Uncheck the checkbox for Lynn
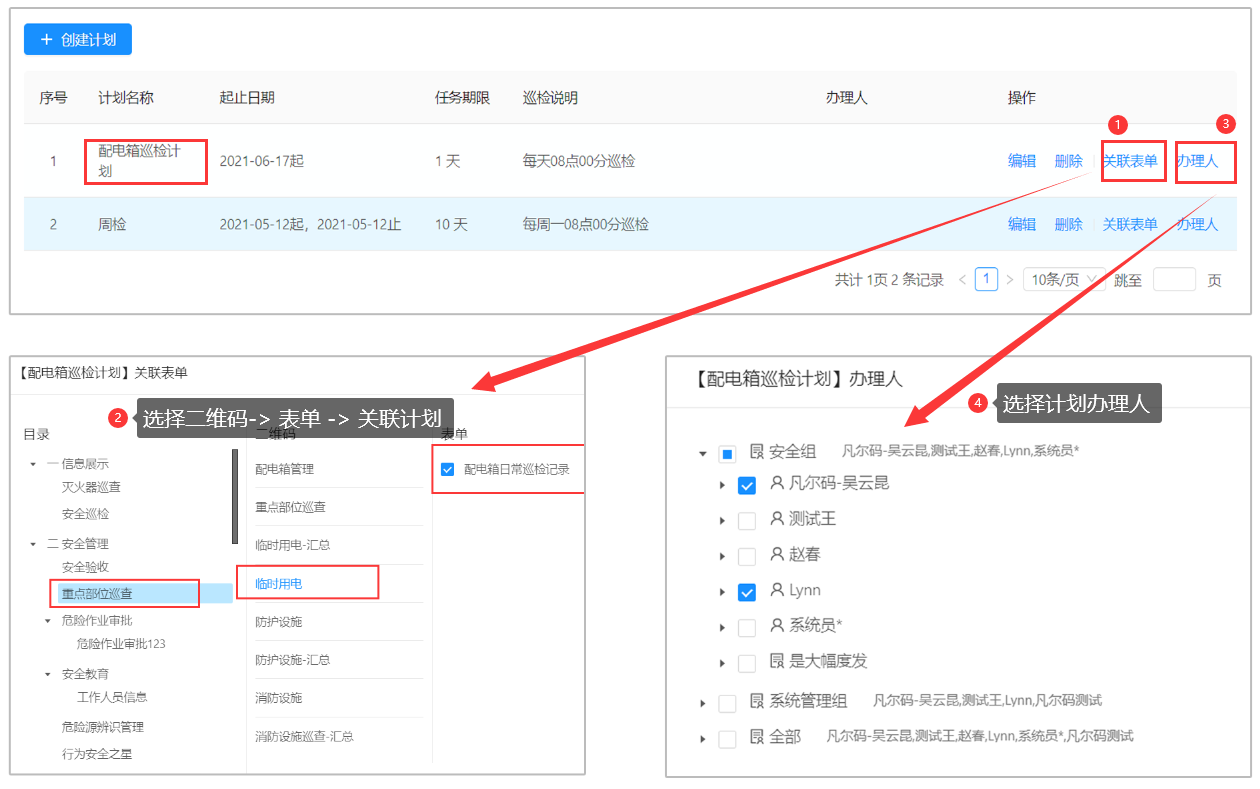Screen dimensions: 1260x789 point(745,592)
